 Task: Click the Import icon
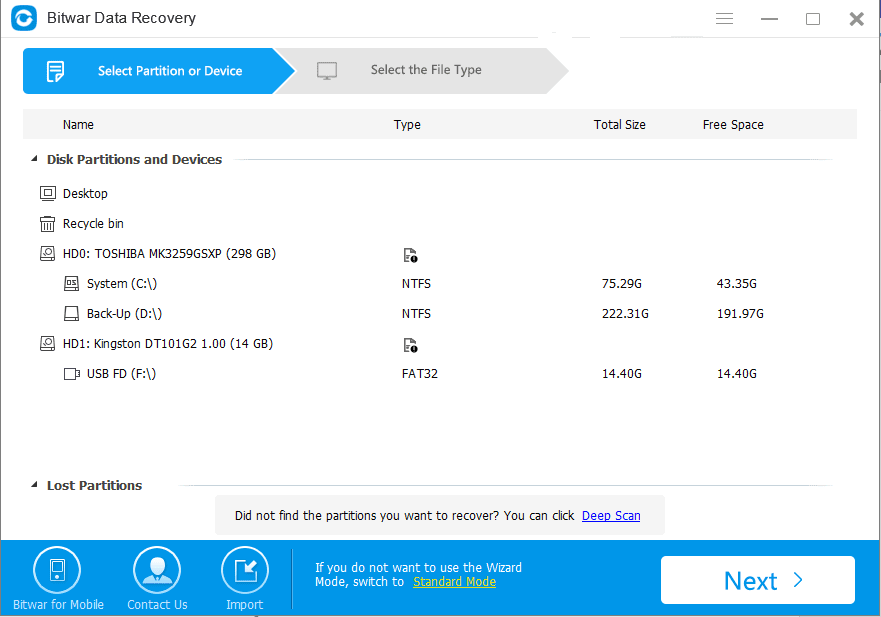[245, 570]
